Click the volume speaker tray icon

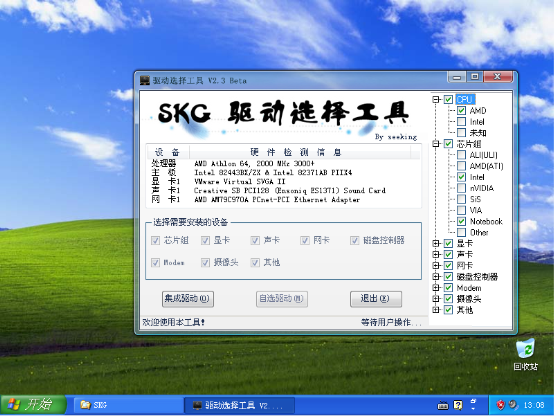coord(513,405)
